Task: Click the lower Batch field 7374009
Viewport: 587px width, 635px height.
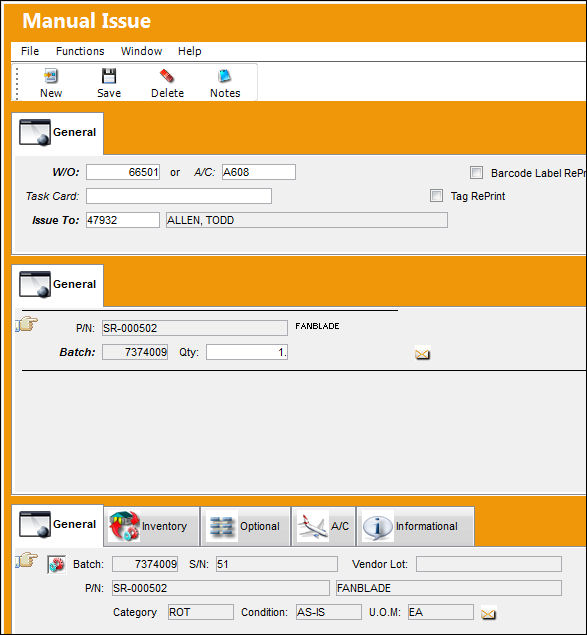Action: [145, 564]
